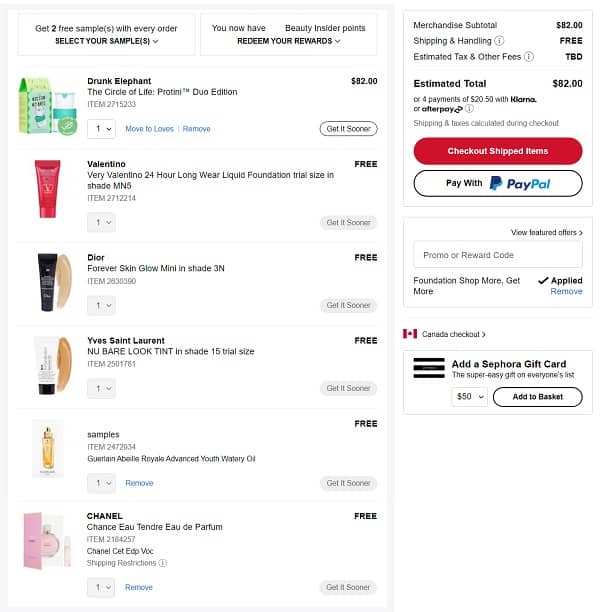Open the gift card $50 amount dropdown

(468, 397)
